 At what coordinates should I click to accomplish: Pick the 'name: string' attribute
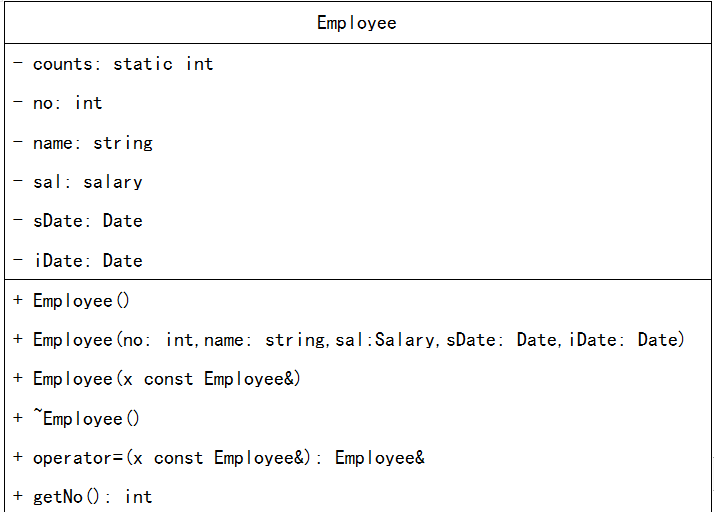coord(83,143)
